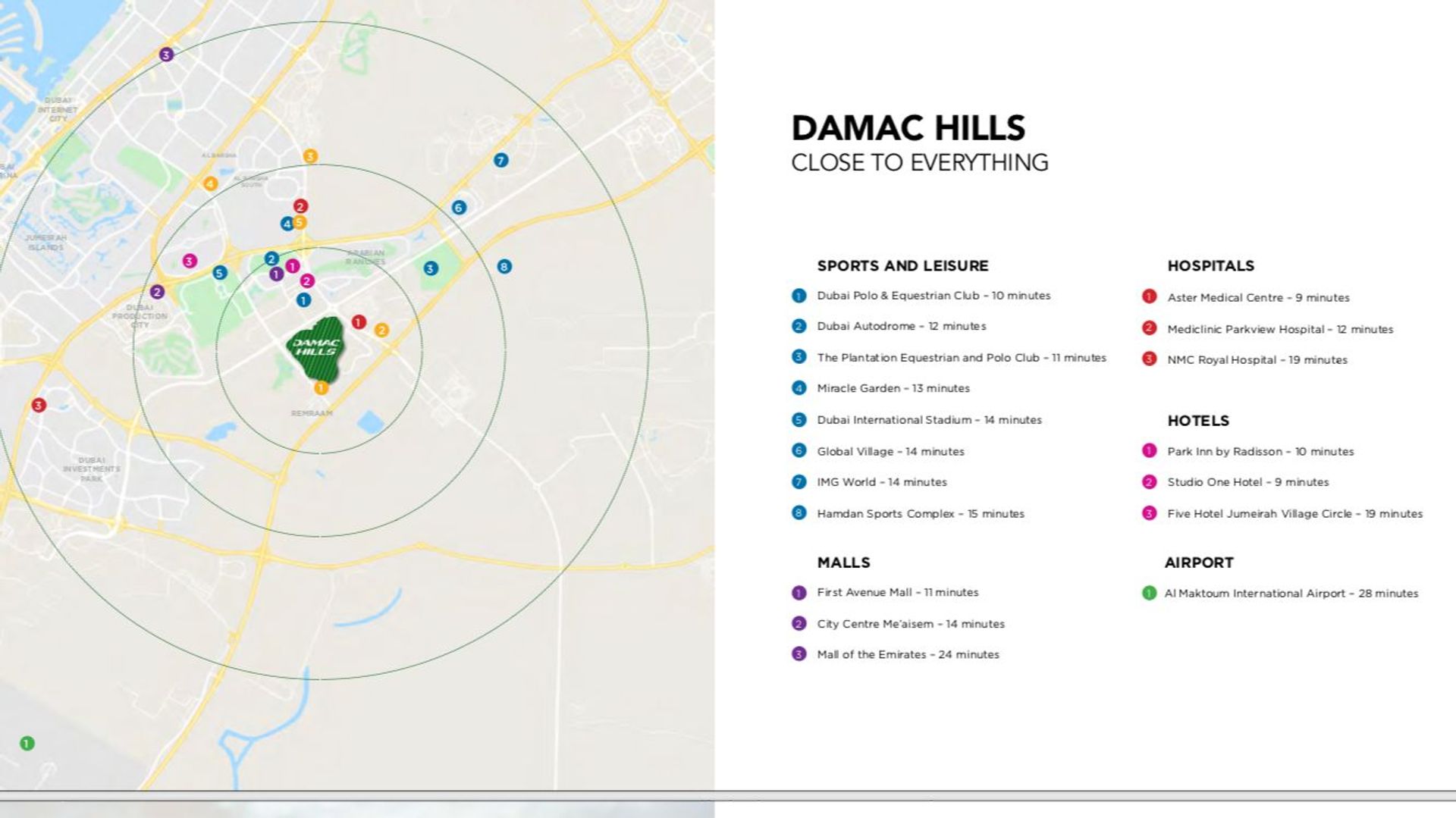Image resolution: width=1456 pixels, height=818 pixels.
Task: Click the pink number 1 map marker
Action: tap(293, 266)
